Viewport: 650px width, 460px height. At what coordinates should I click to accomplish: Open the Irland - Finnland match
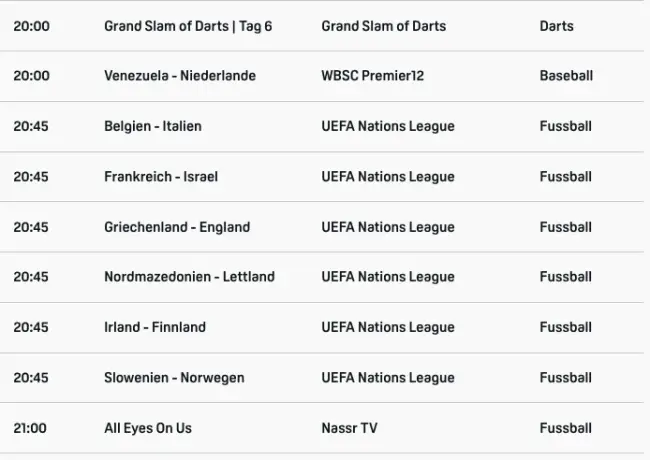tap(155, 327)
